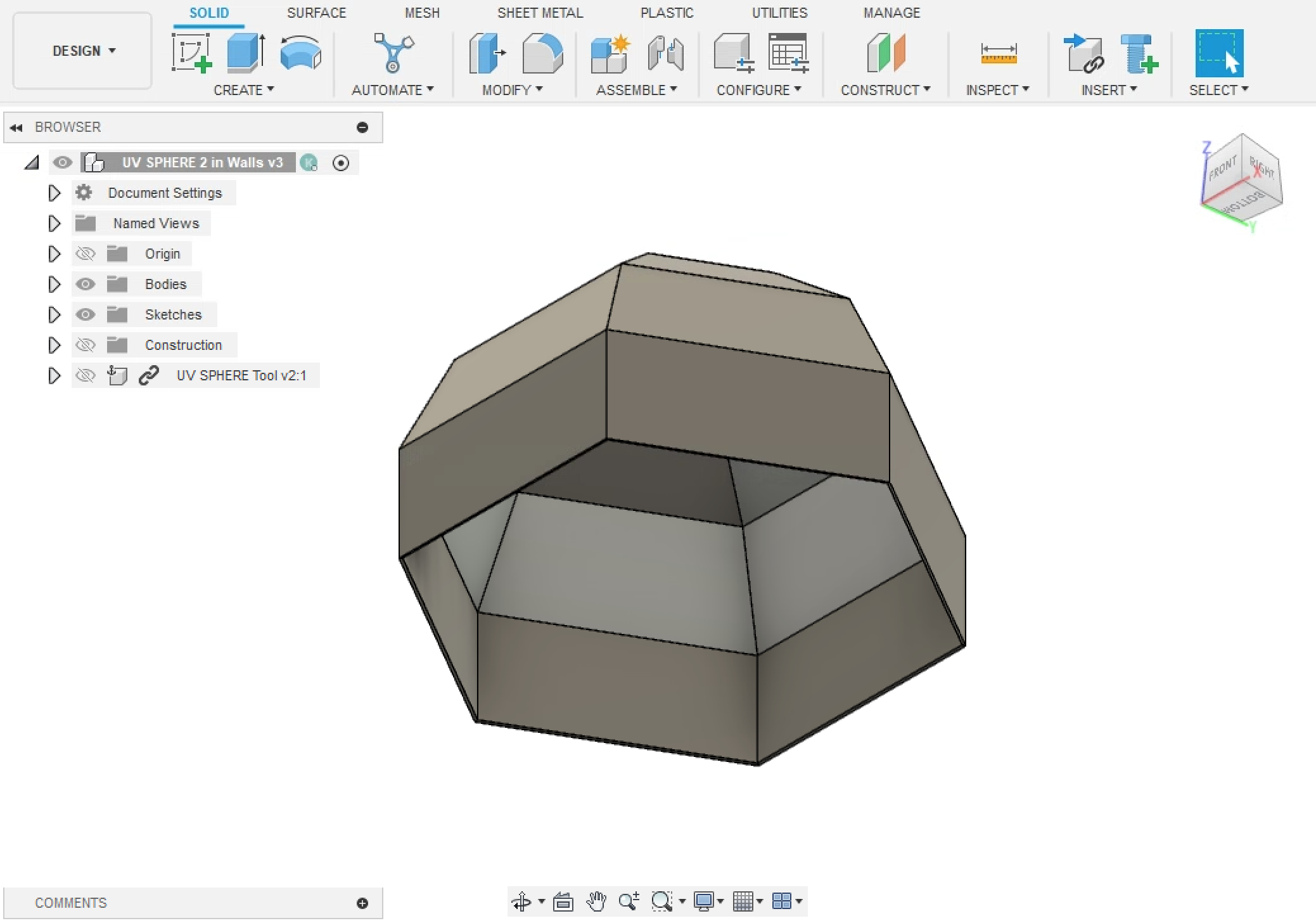
Task: Click the Orbit navigation icon
Action: 521,901
